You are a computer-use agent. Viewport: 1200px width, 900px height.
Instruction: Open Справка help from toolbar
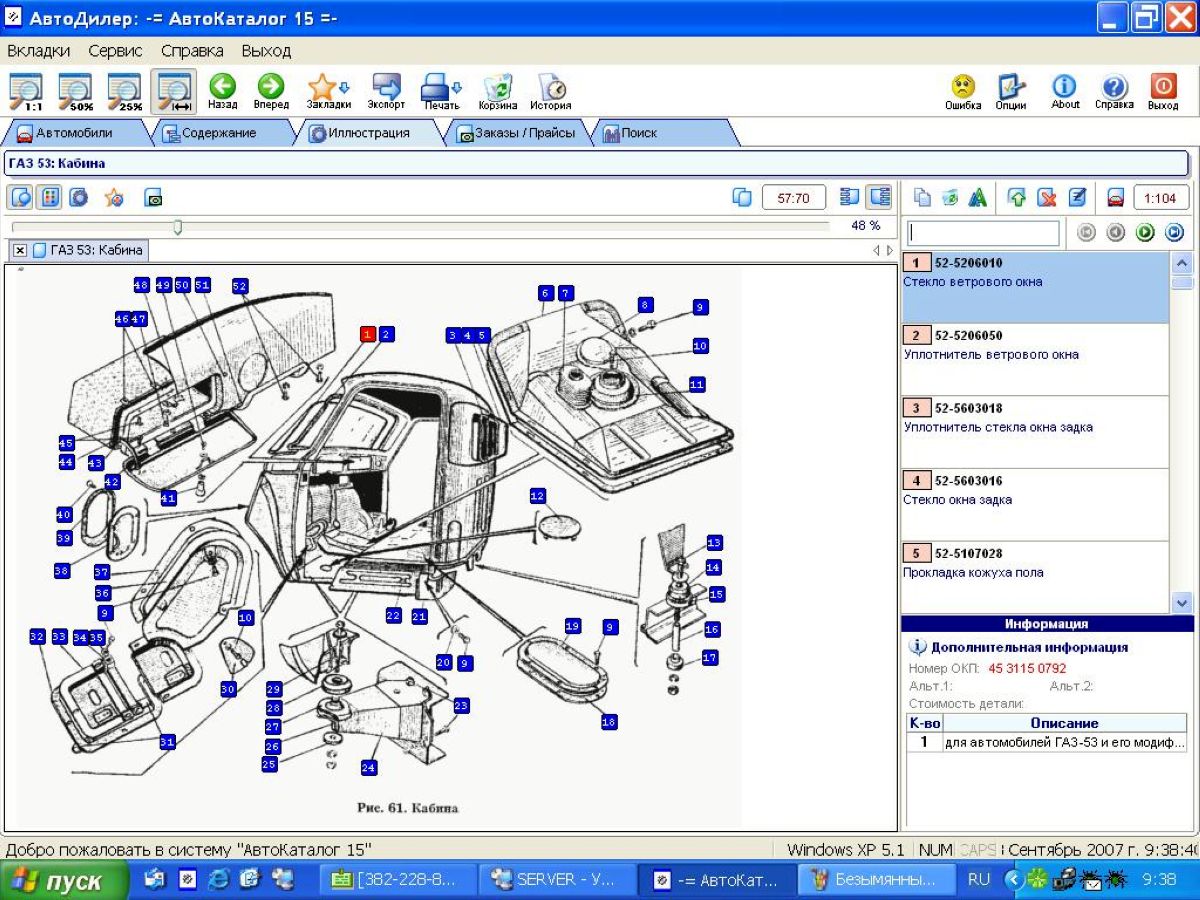[1114, 92]
